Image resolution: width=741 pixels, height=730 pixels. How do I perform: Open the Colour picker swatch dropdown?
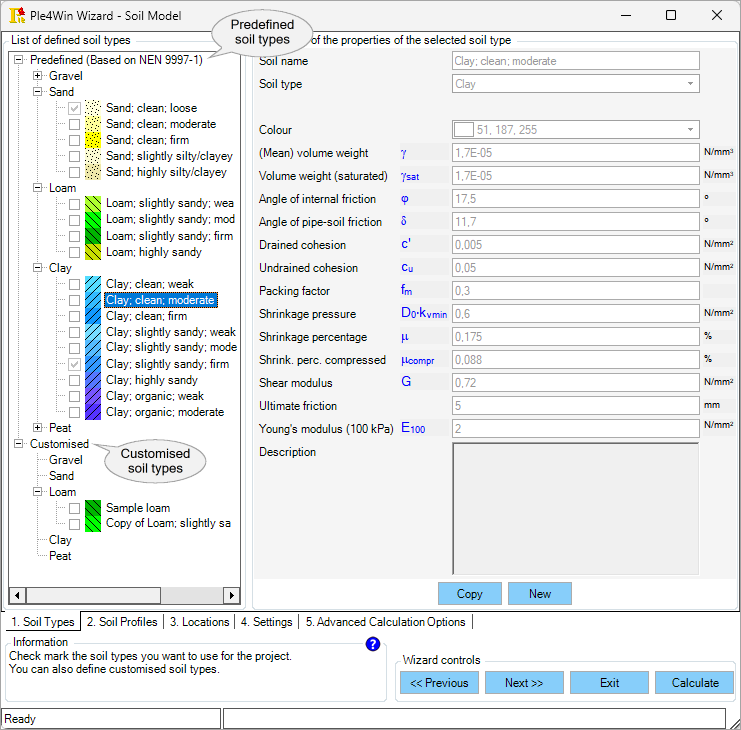pyautogui.click(x=690, y=130)
